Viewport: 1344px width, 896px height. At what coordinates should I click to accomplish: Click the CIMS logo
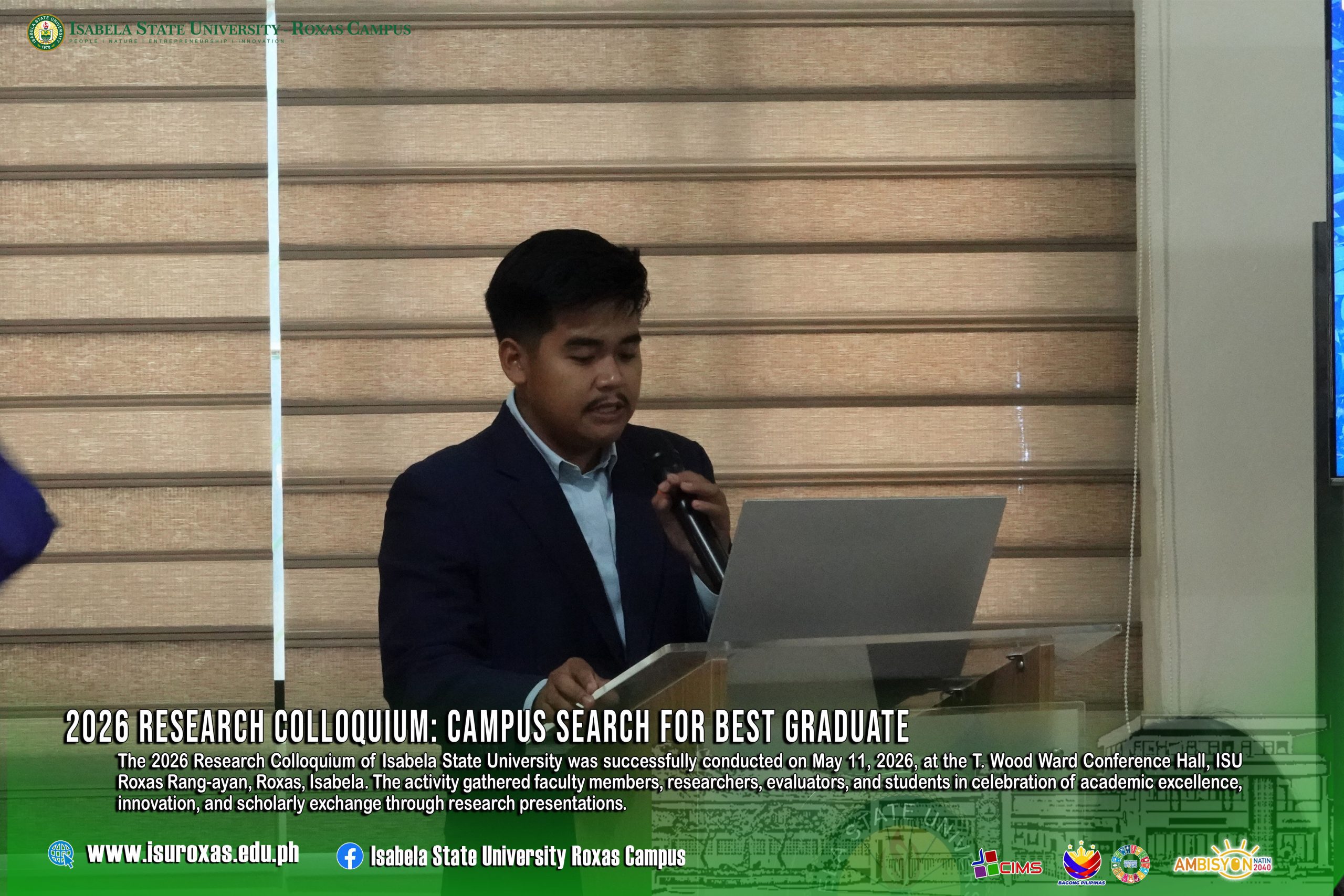pos(1007,863)
